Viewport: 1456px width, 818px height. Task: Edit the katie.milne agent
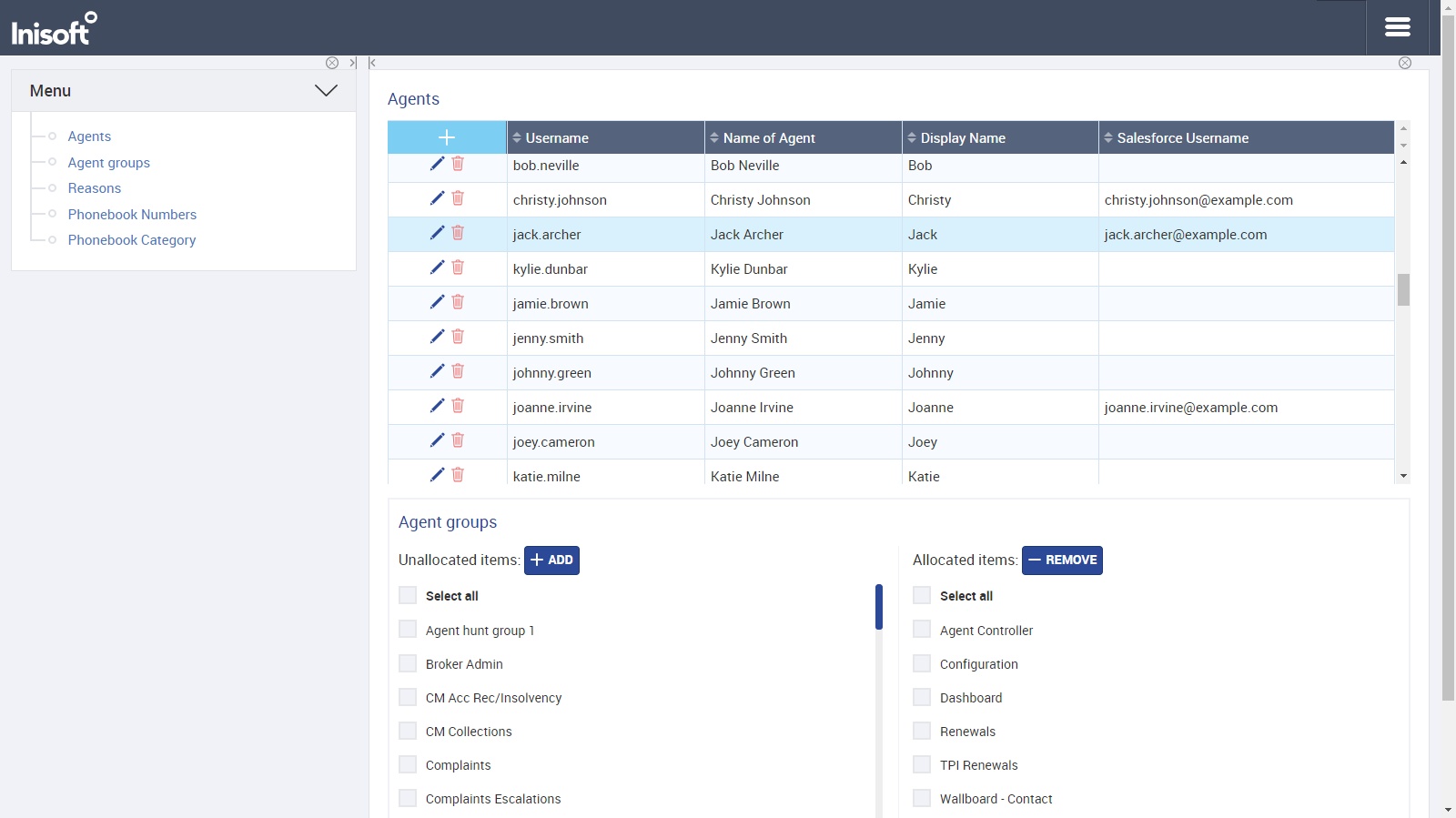[437, 475]
